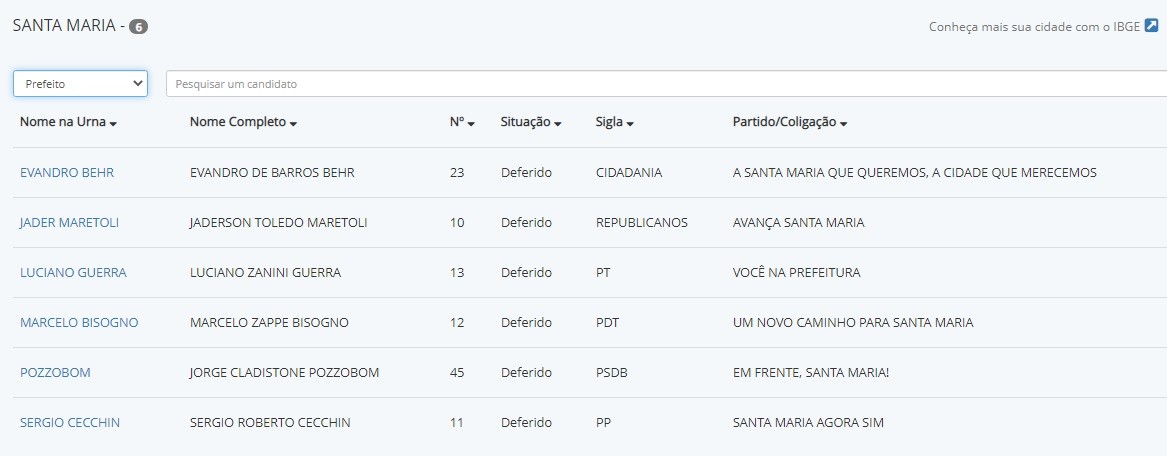Open candidate SERGIO CECCHIN link

tap(70, 423)
